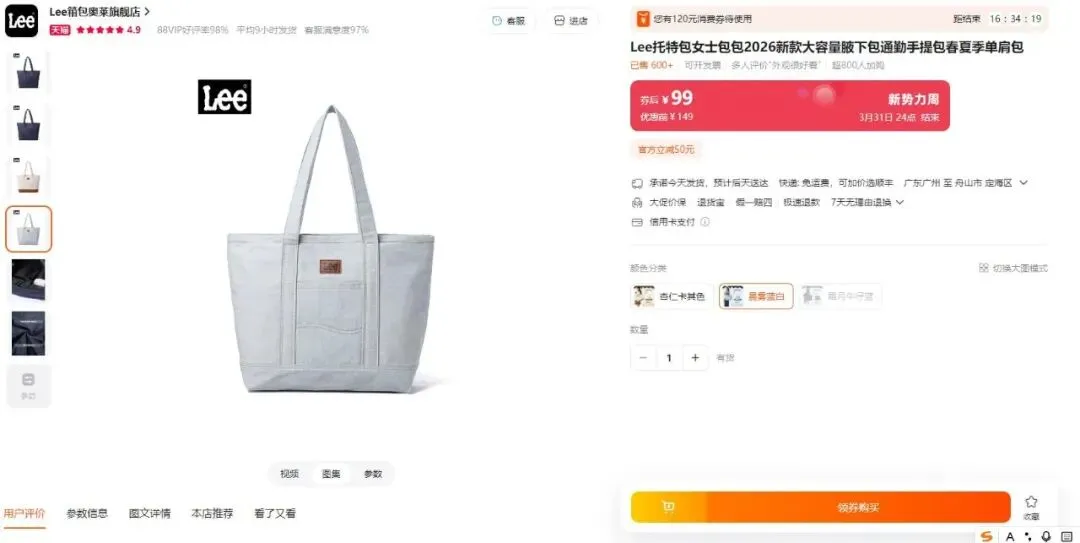This screenshot has width=1080, height=543.
Task: Select the greyed-out third color option
Action: [840, 296]
